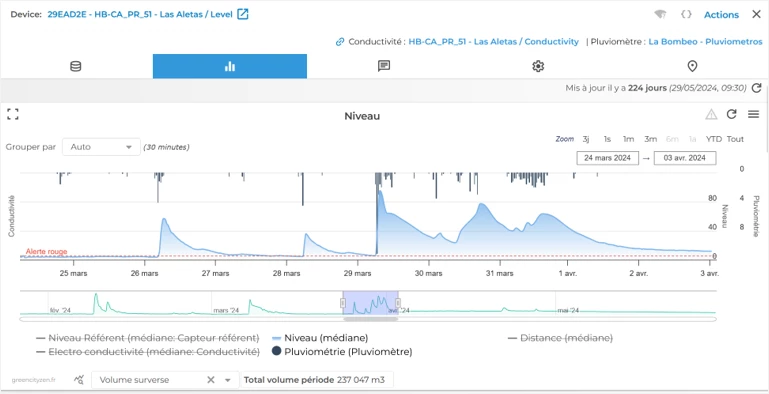Open the comments message tab

tap(384, 66)
